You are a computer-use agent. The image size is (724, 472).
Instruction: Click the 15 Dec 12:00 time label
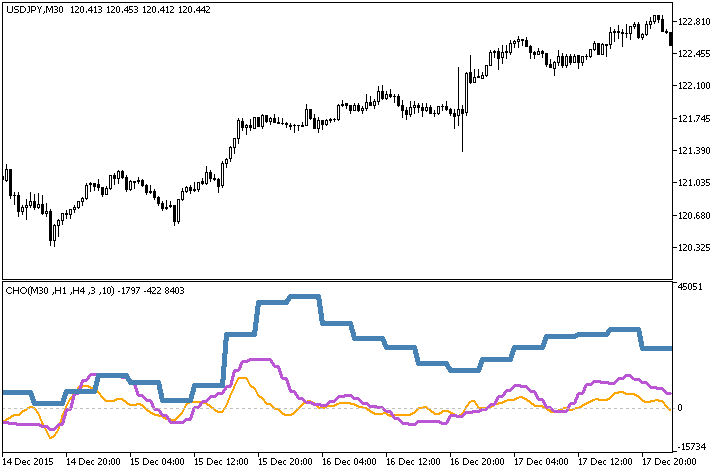[x=222, y=462]
